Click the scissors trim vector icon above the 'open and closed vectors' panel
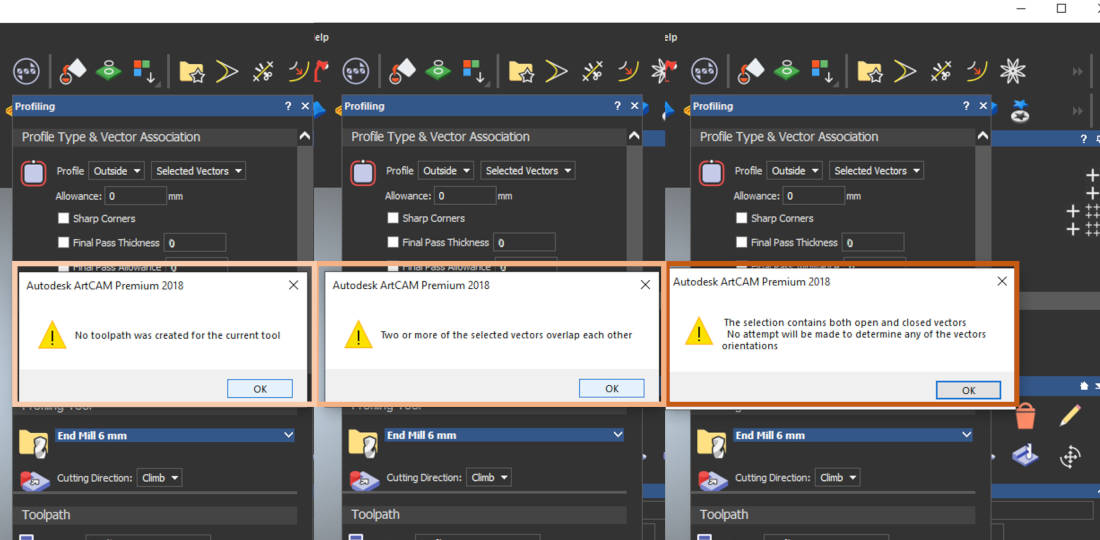The height and width of the screenshot is (540, 1100). (x=941, y=71)
